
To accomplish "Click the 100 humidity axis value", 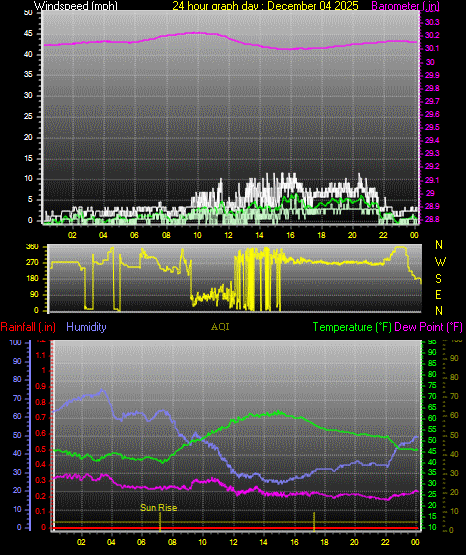I will [16, 342].
